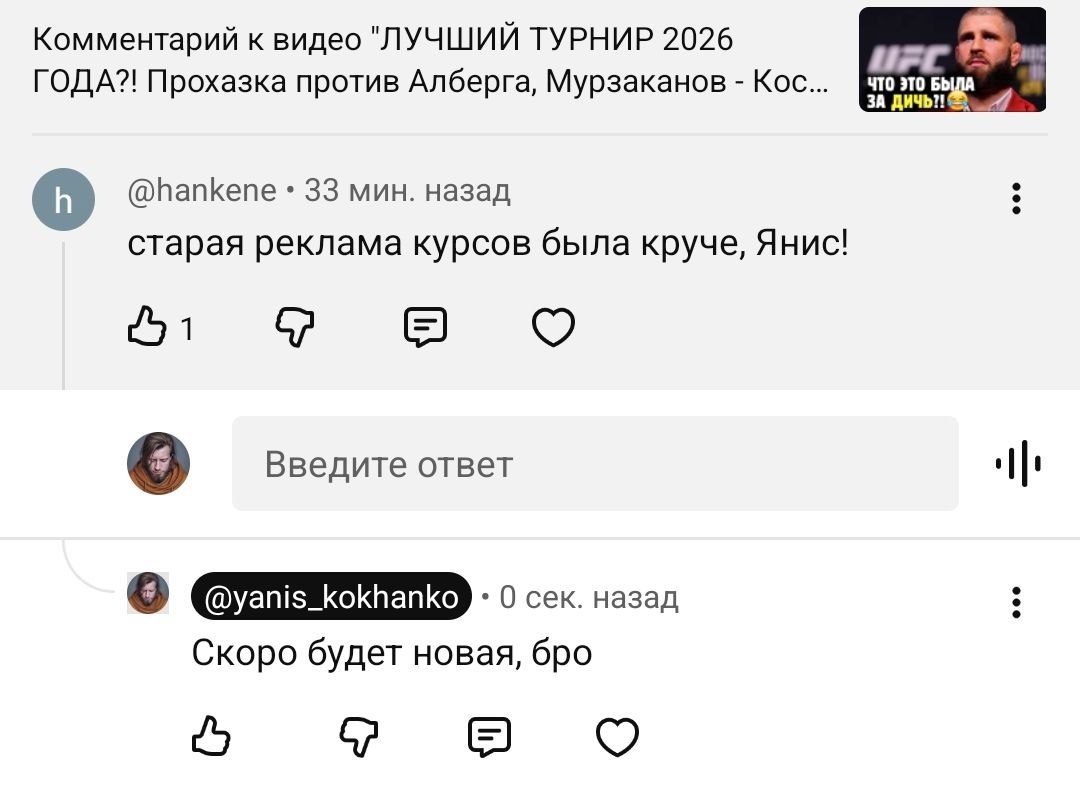Click the profile avatar beside the reply field
This screenshot has width=1080, height=804.
pyautogui.click(x=159, y=464)
